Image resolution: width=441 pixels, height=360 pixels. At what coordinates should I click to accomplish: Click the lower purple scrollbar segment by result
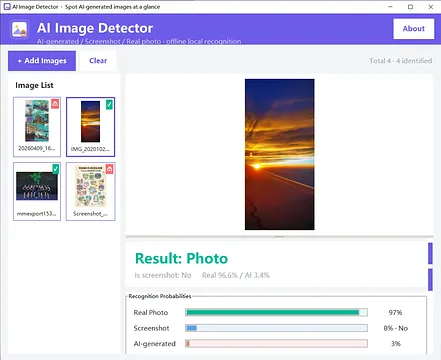[x=430, y=280]
